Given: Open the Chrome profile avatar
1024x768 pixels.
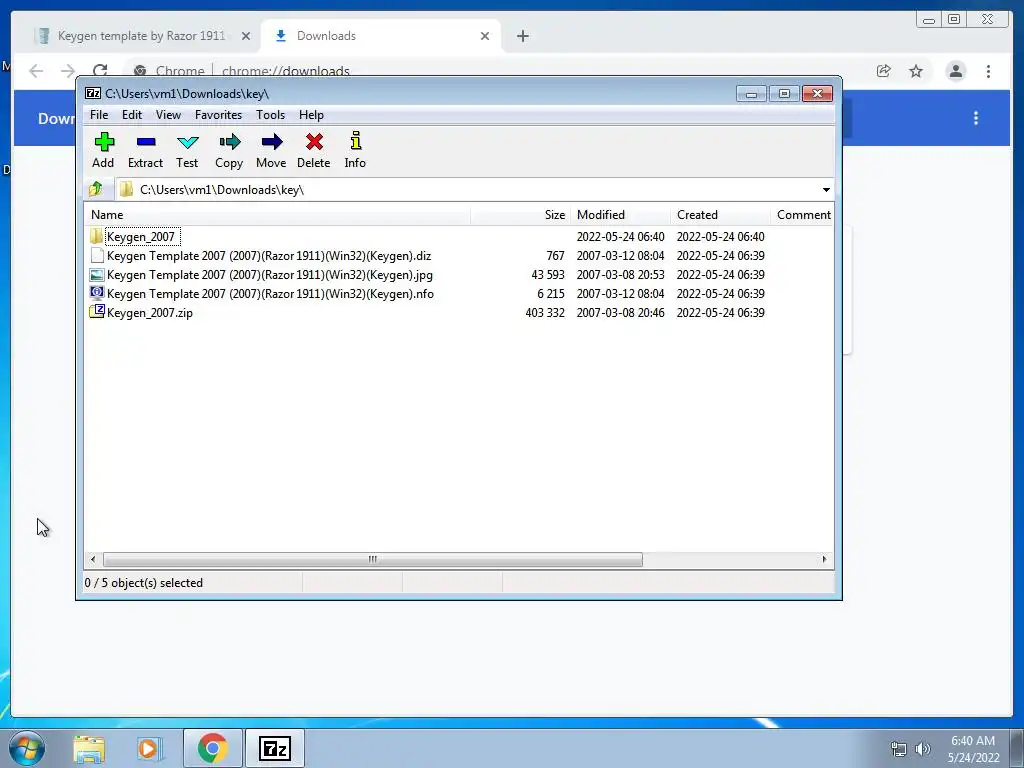Looking at the screenshot, I should point(956,71).
